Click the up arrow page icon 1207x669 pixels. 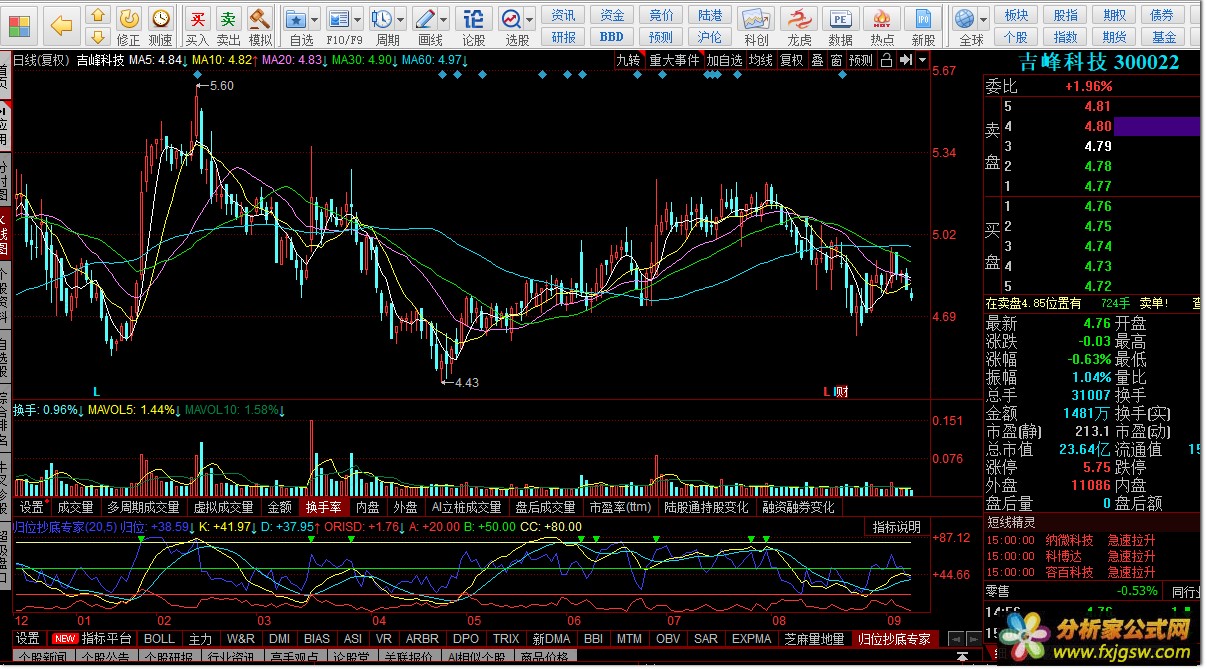[98, 15]
